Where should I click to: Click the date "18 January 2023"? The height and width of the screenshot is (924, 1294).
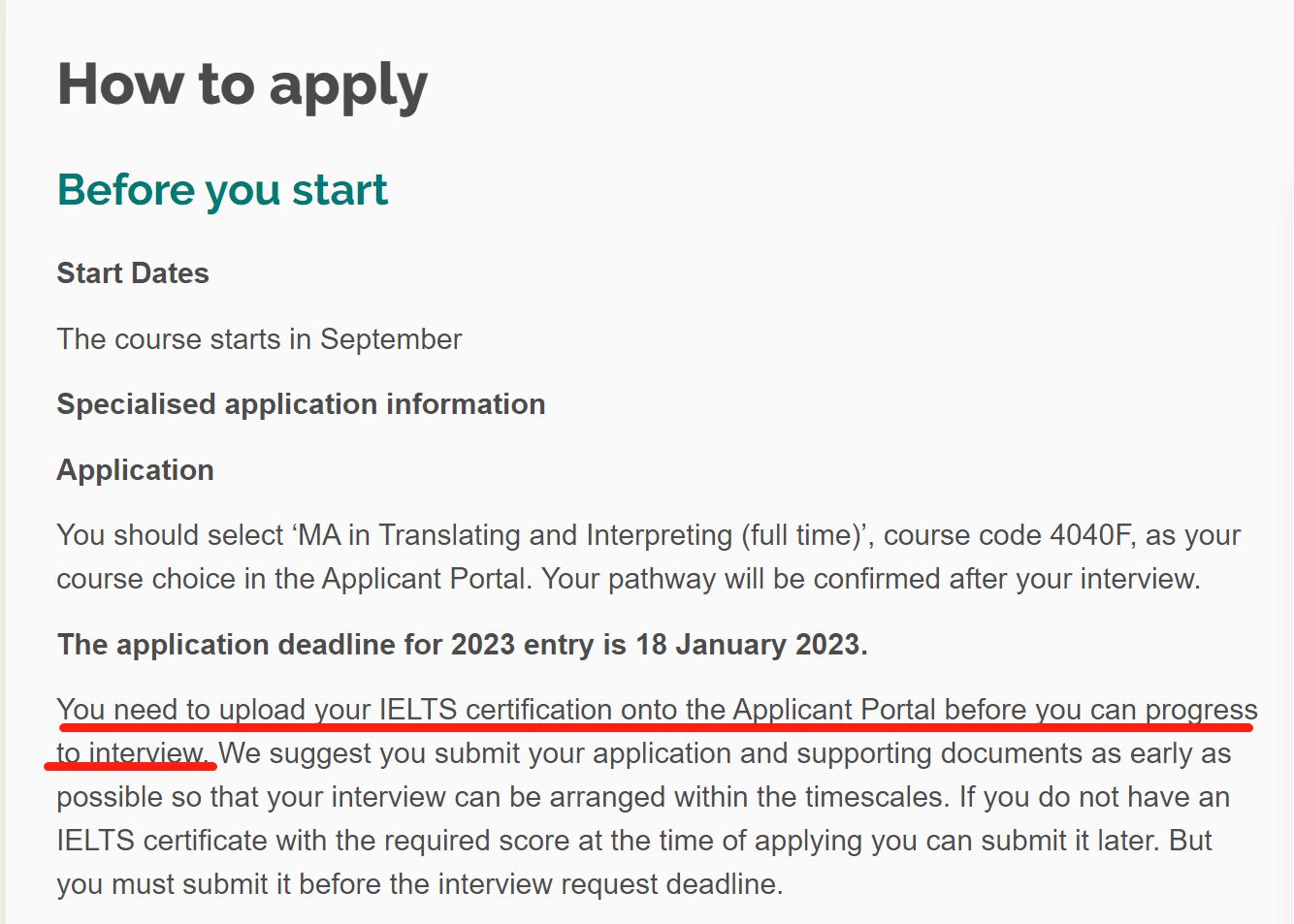click(748, 645)
